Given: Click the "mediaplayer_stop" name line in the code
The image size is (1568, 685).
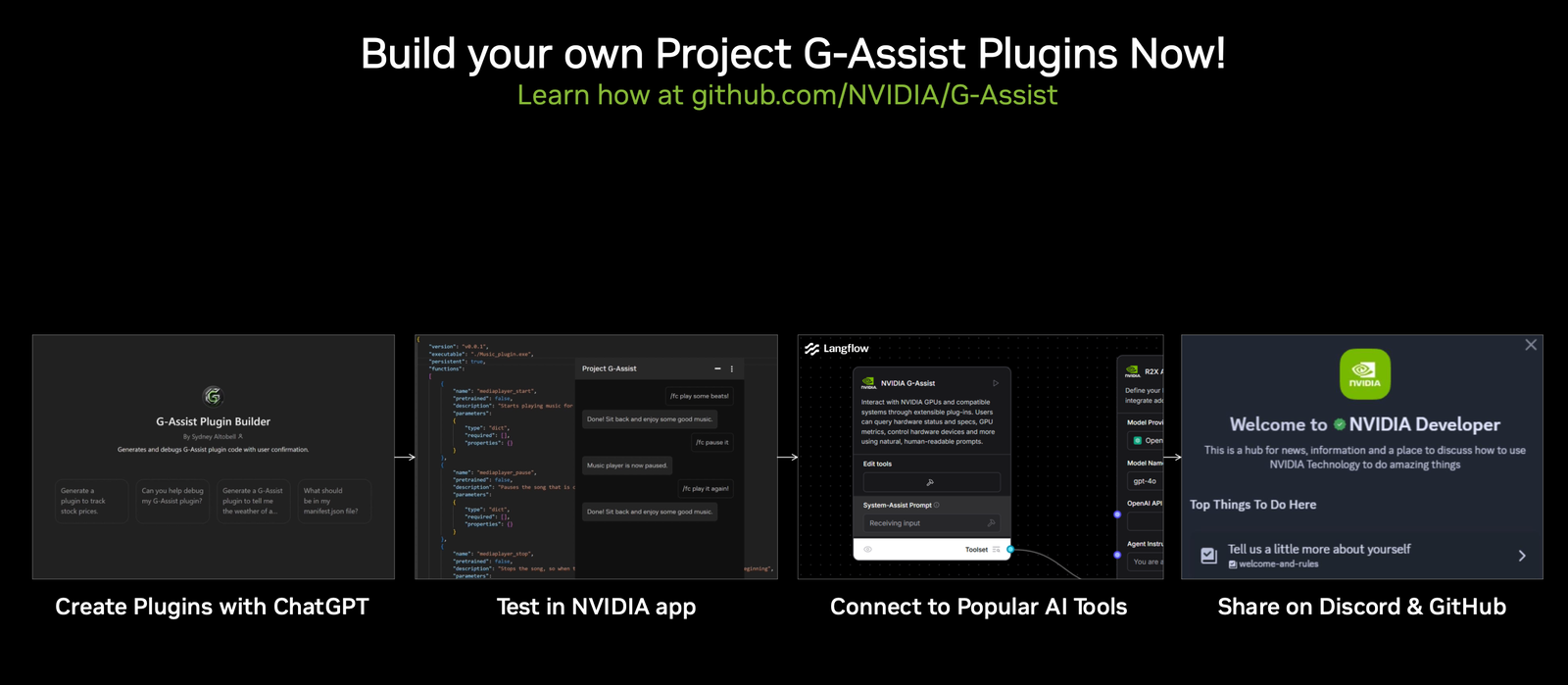Looking at the screenshot, I should (x=492, y=554).
